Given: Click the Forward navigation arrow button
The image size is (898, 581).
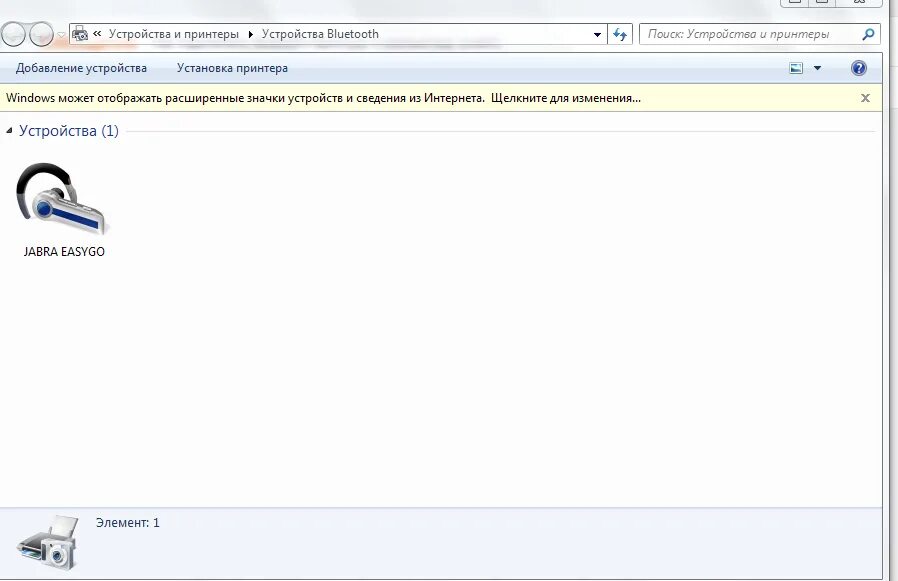Looking at the screenshot, I should (41, 34).
